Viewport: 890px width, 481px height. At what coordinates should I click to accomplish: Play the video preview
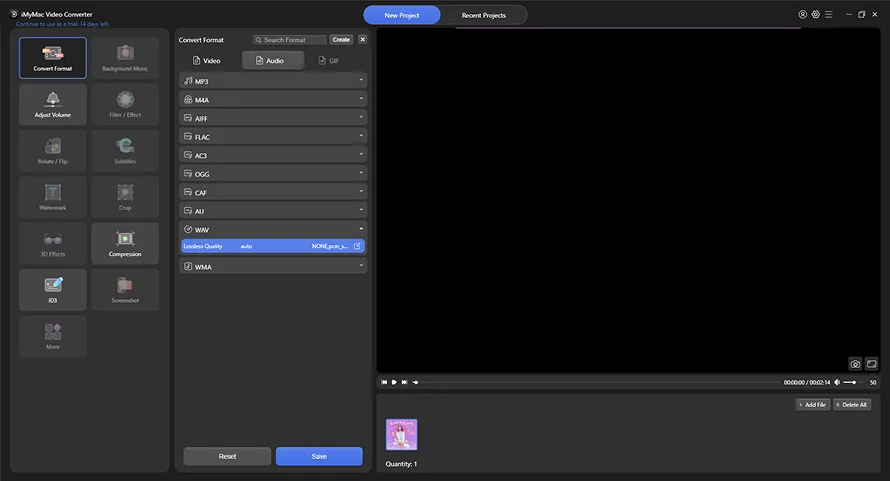click(x=394, y=382)
